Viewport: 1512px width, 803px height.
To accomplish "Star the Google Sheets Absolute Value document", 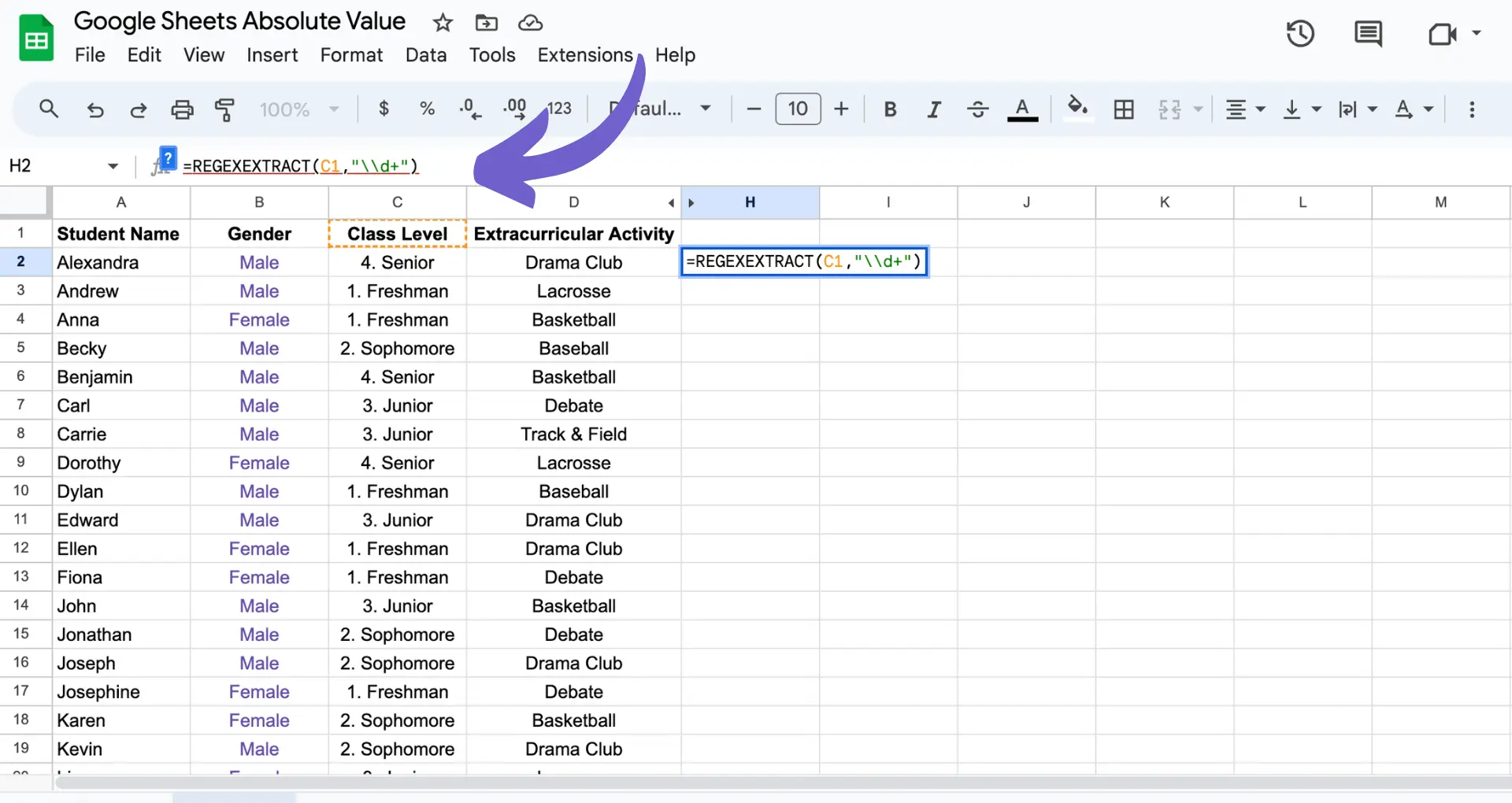I will (443, 23).
